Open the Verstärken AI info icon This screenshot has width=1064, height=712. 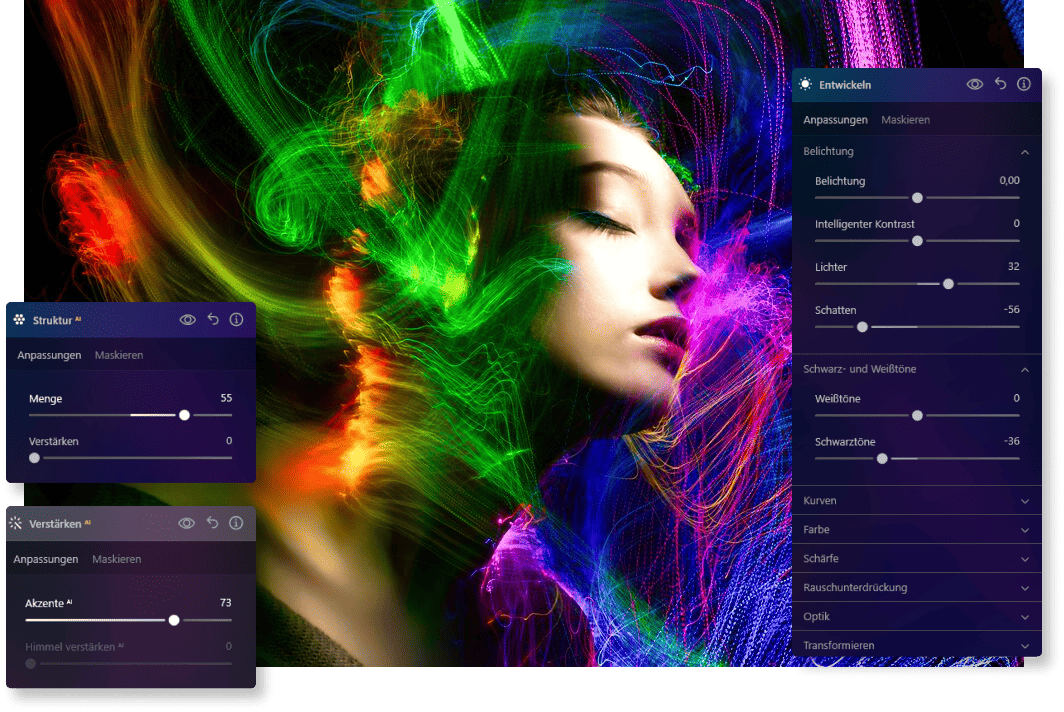[x=236, y=523]
